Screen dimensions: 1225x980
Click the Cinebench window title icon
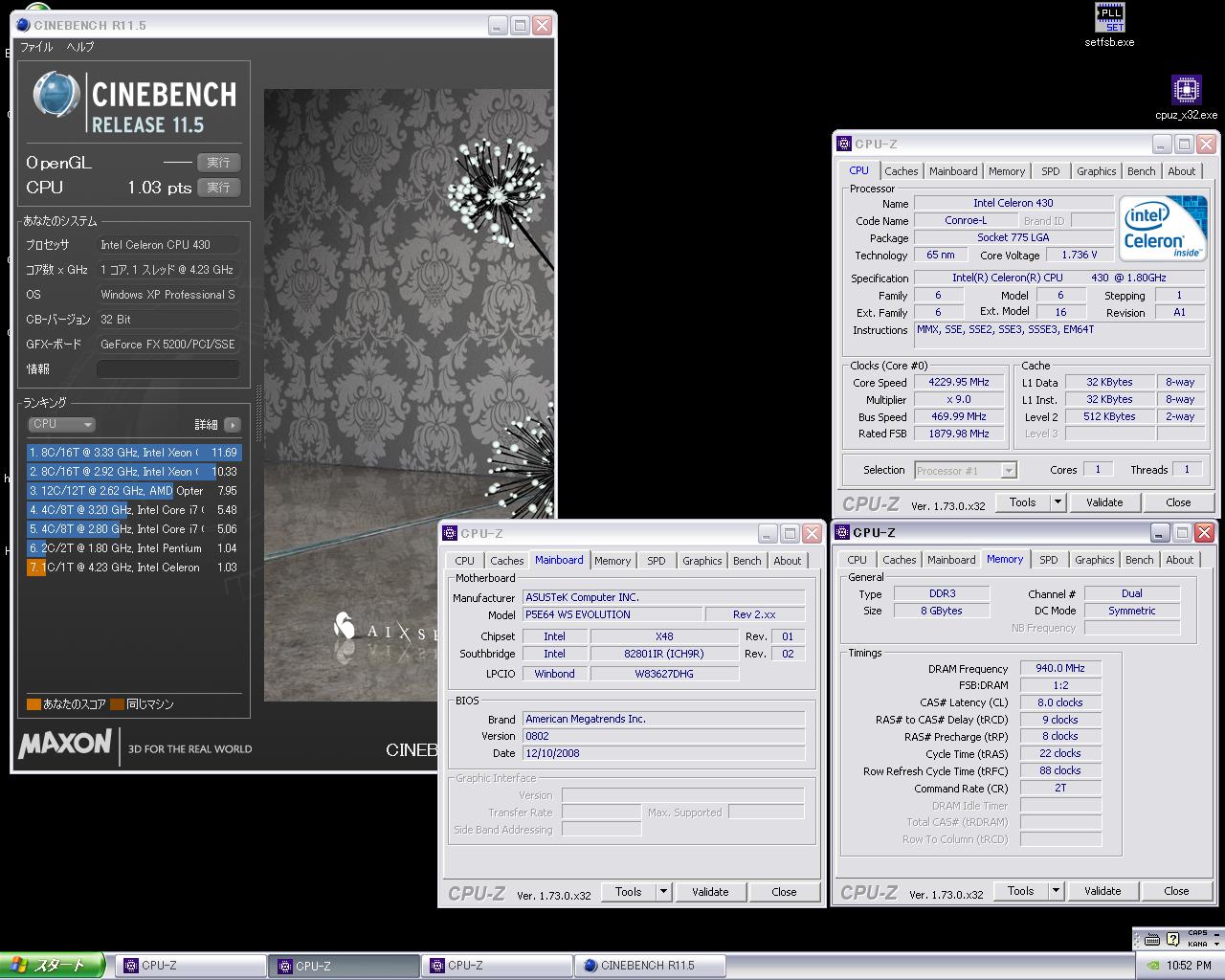[x=23, y=25]
